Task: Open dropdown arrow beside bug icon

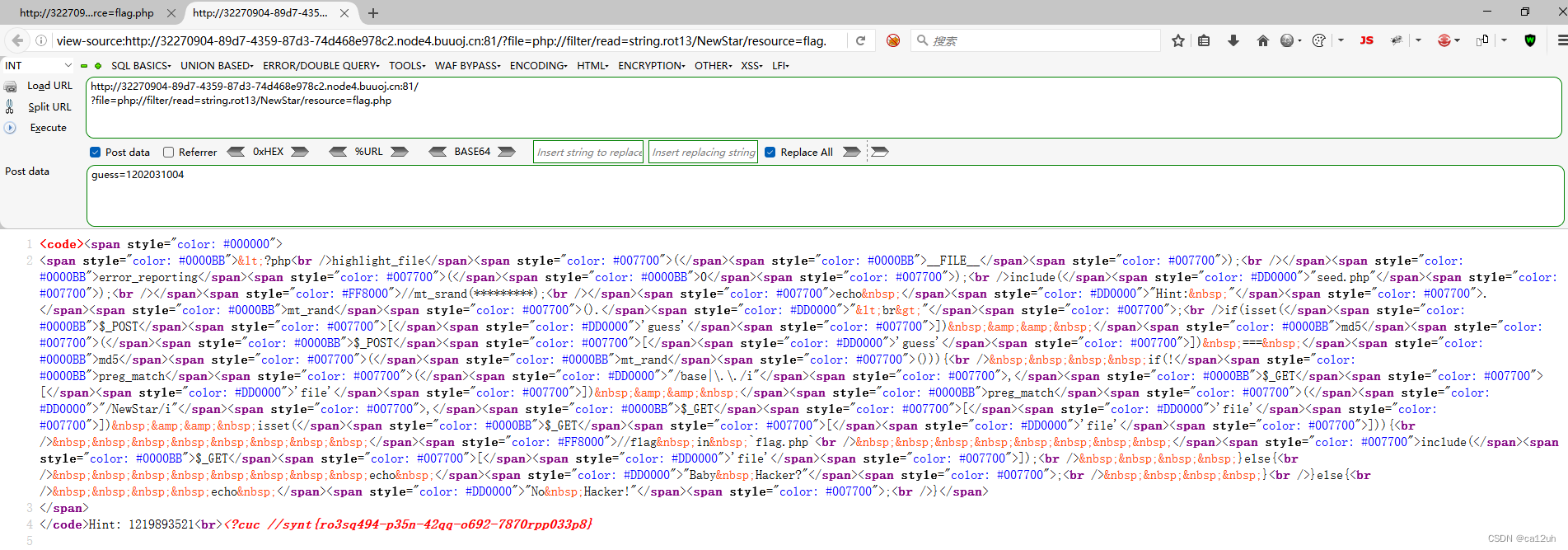Action: coord(1418,40)
